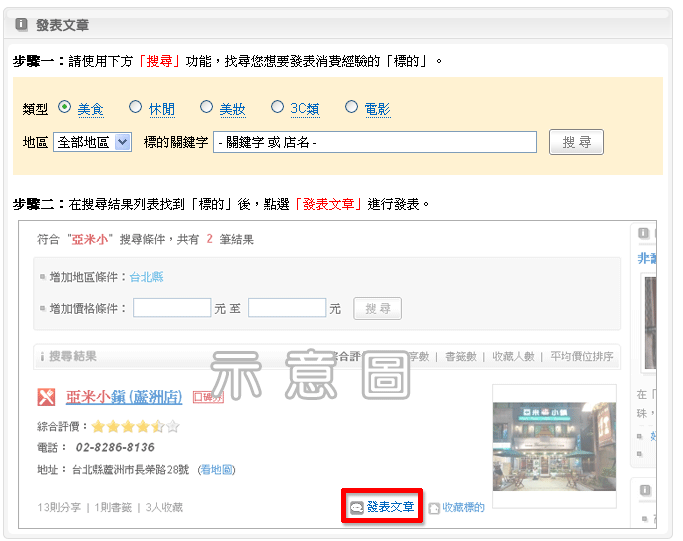Click the 3C類 category link
Image resolution: width=683 pixels, height=541 pixels.
(305, 109)
